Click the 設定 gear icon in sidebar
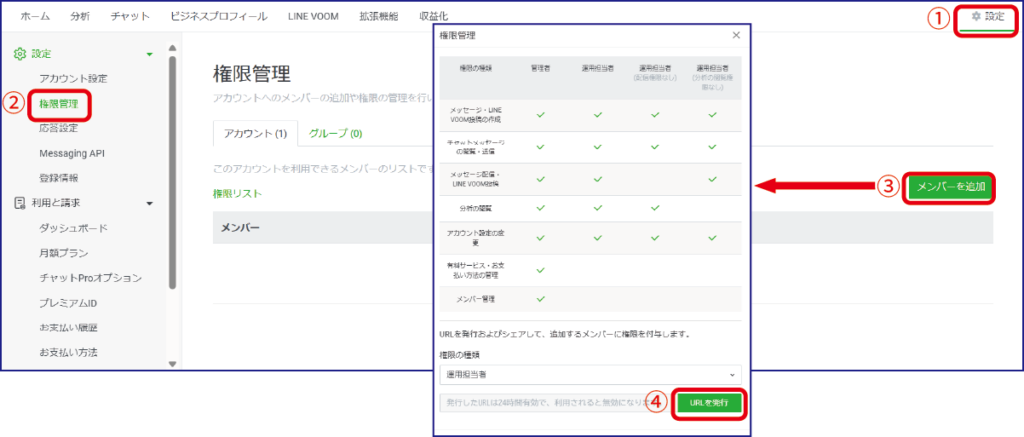This screenshot has height=437, width=1024. [20, 54]
